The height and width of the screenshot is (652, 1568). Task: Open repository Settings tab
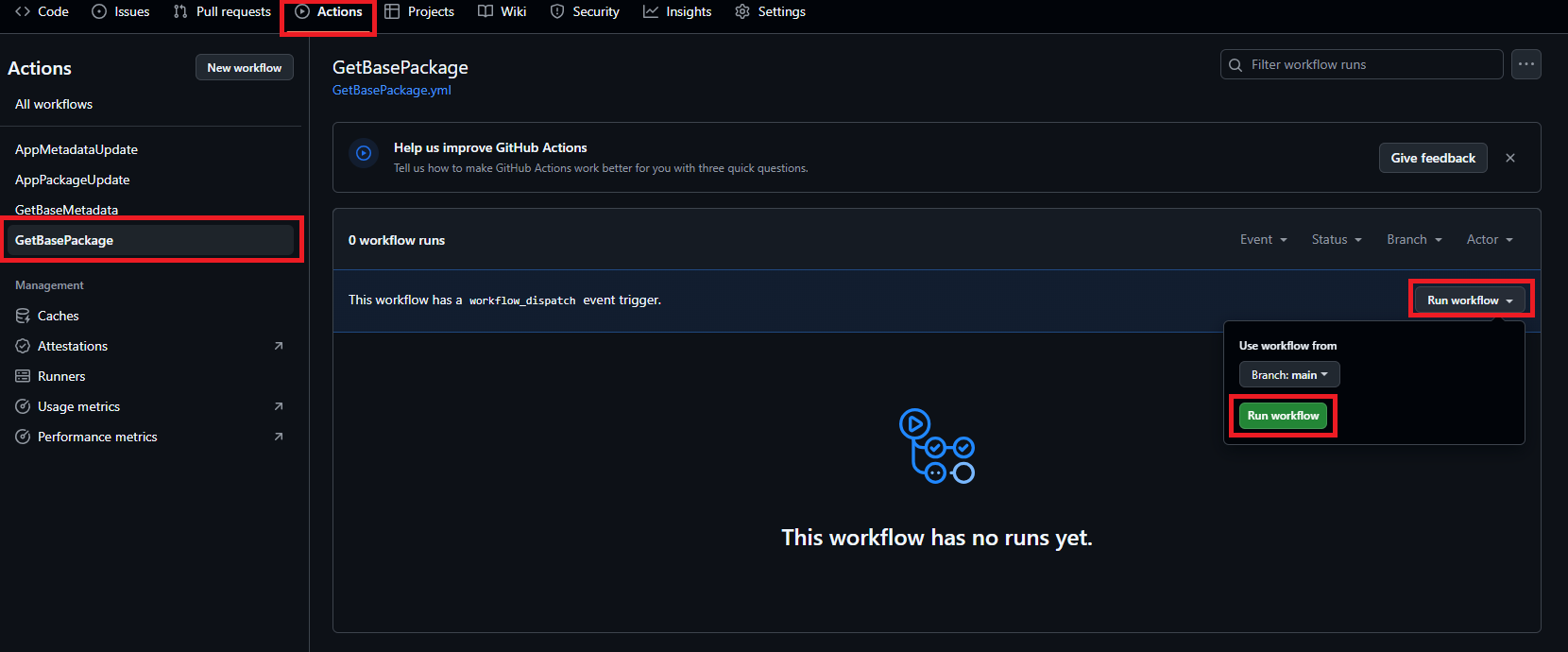tap(770, 11)
